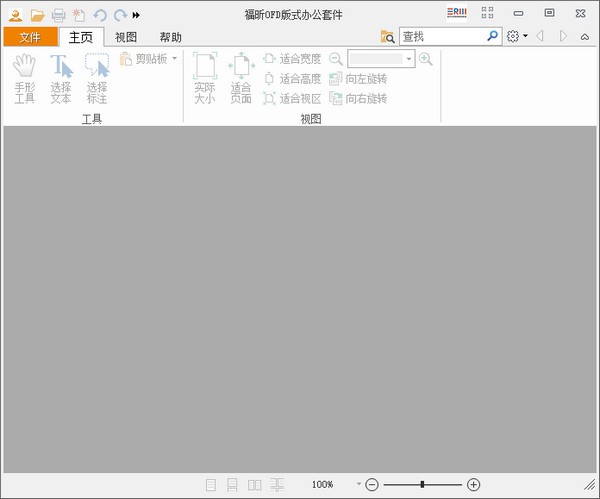Screen dimensions: 600x499
Task: Open the File (文件) menu
Action: click(30, 37)
